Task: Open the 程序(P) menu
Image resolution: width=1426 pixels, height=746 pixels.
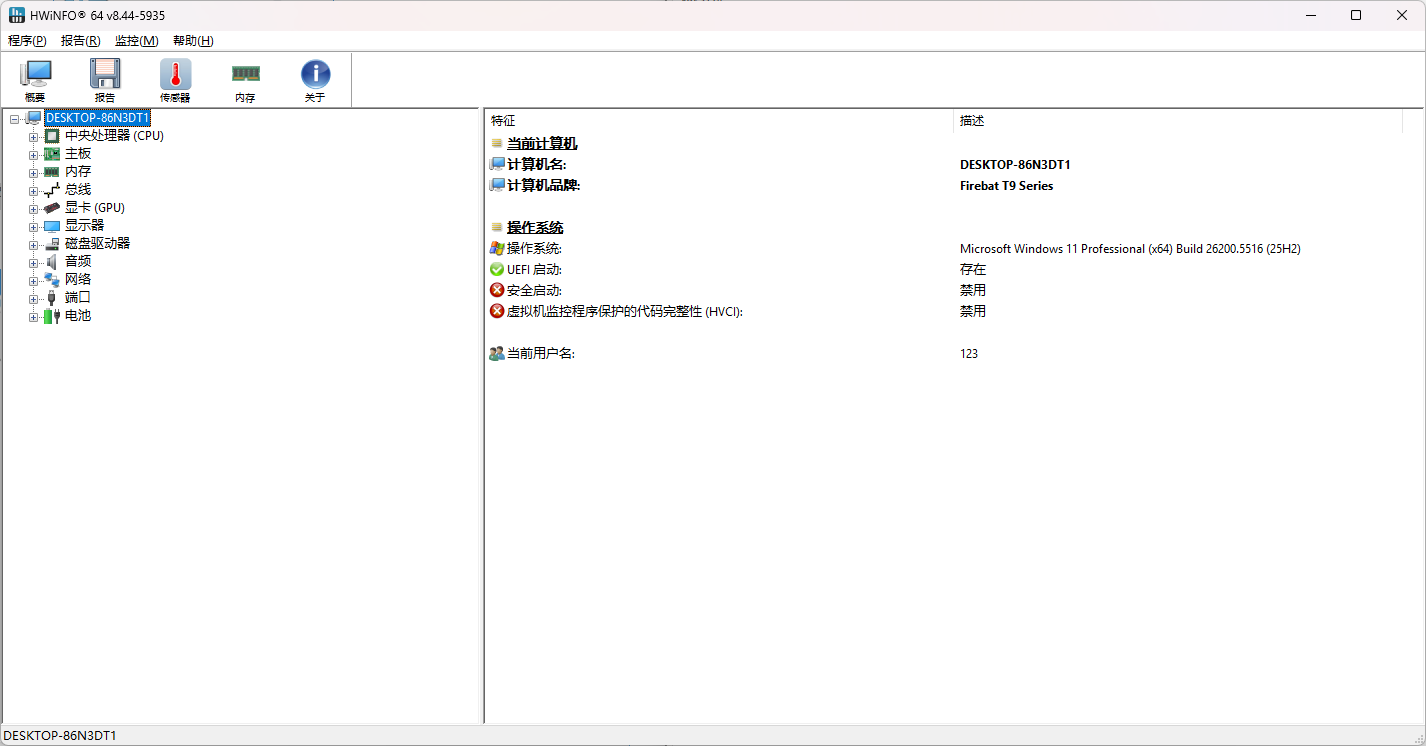Action: coord(27,41)
